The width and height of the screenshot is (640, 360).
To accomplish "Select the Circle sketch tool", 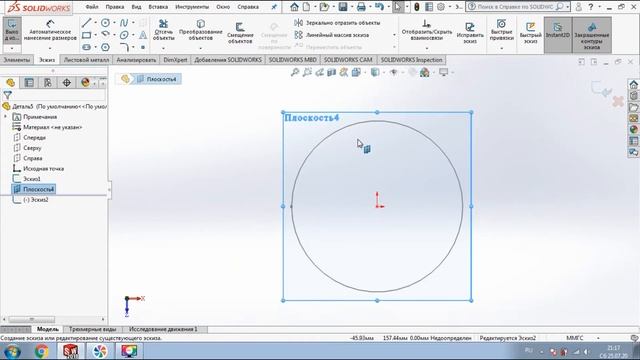I will point(105,23).
